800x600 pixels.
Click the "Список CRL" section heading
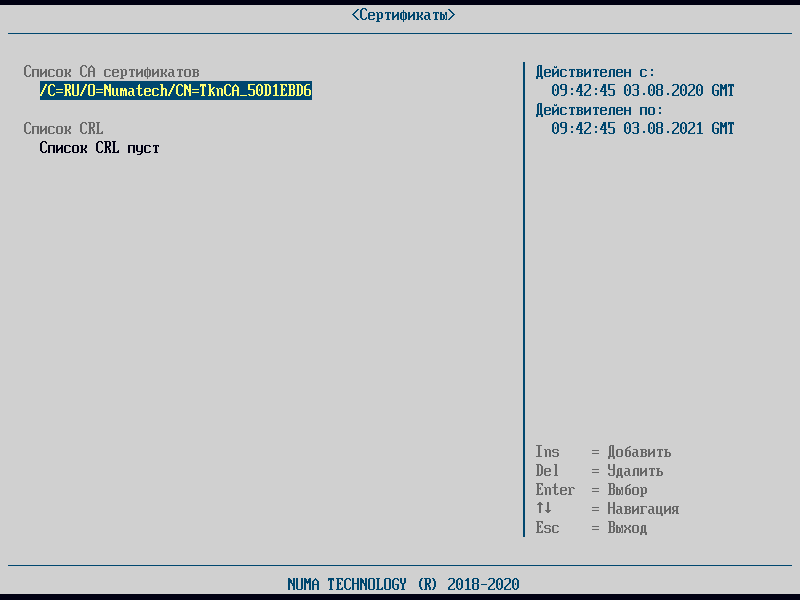[x=63, y=129]
